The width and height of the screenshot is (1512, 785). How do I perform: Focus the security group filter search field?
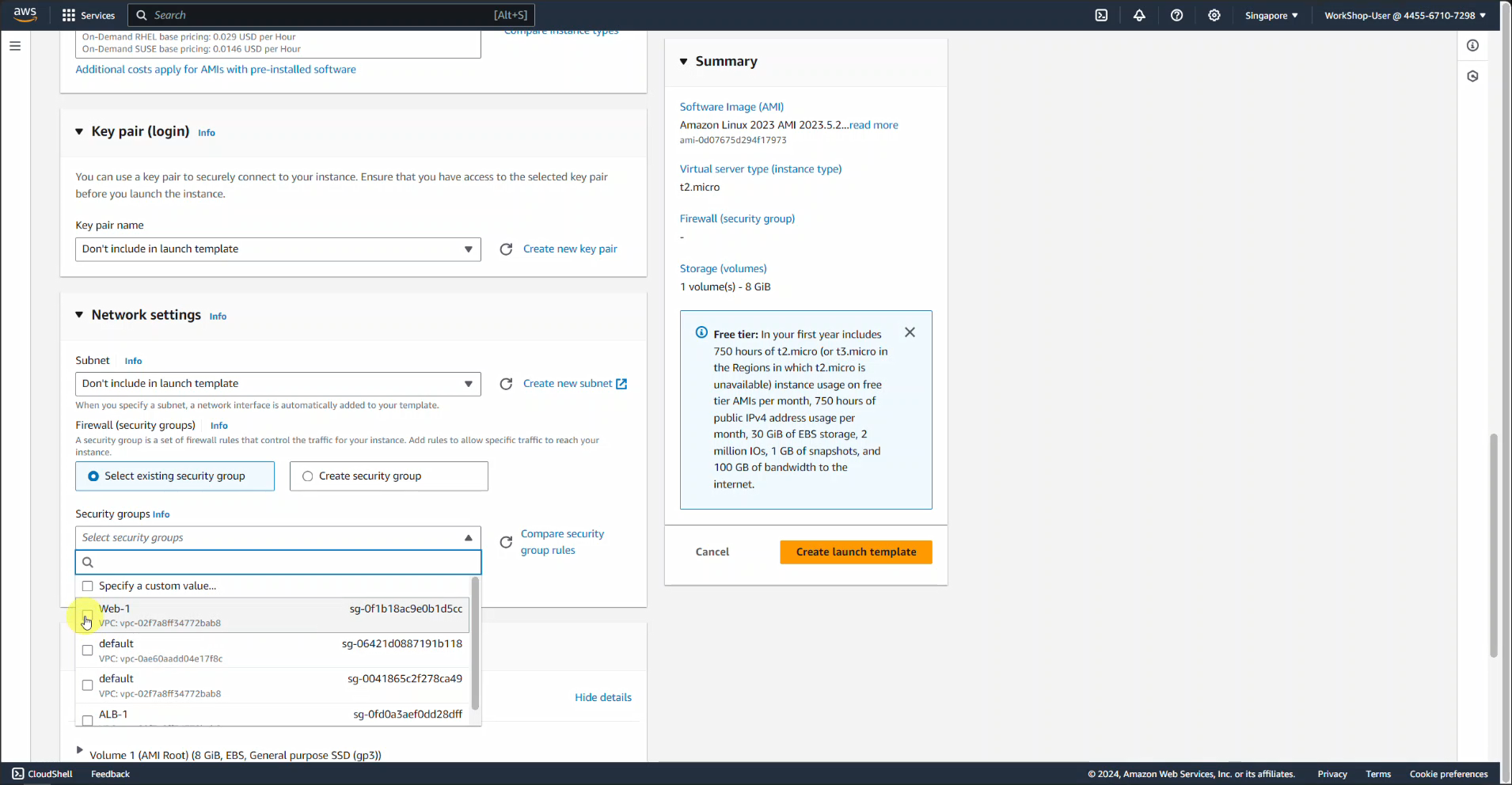click(278, 562)
